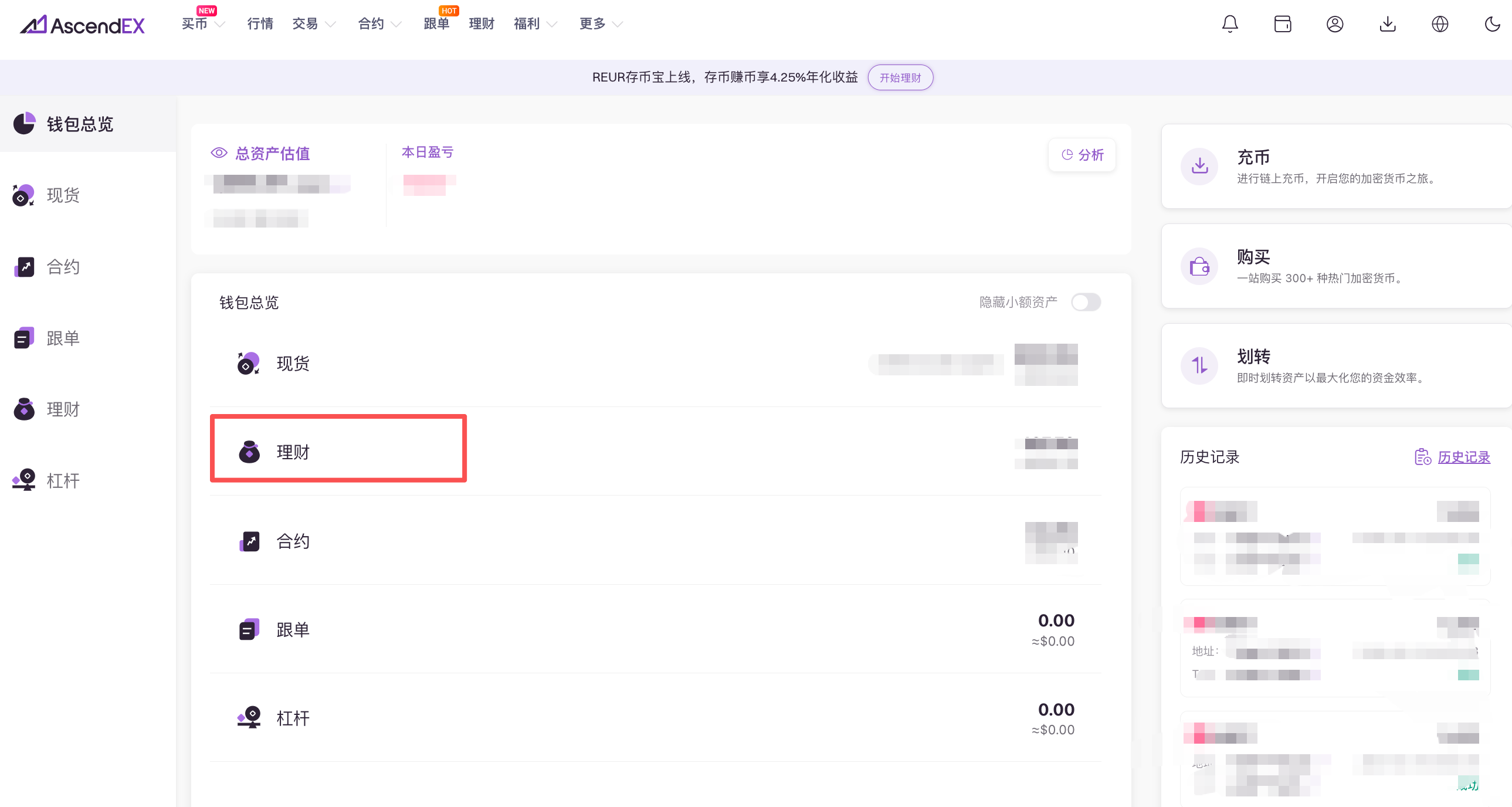Click the 分析 analysis button
The image size is (1512, 807).
[x=1082, y=155]
